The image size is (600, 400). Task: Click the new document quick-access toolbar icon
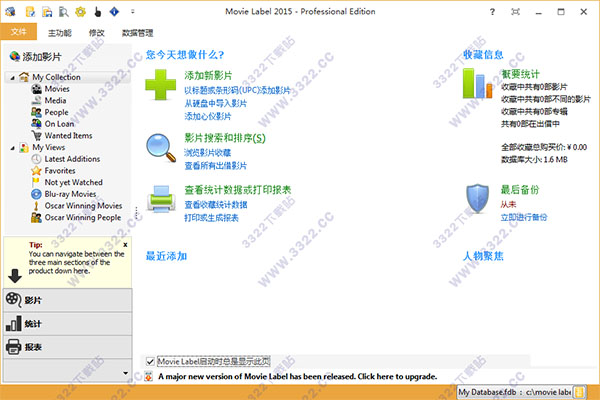(x=30, y=12)
